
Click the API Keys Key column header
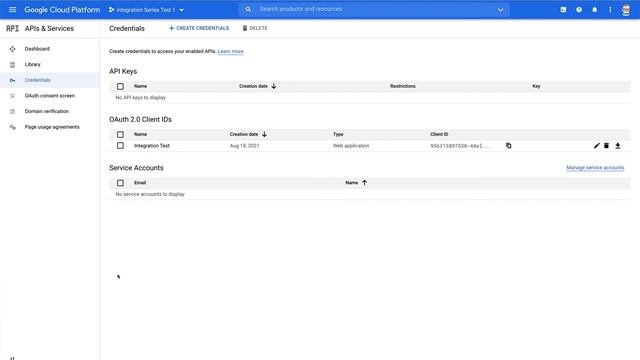[536, 86]
